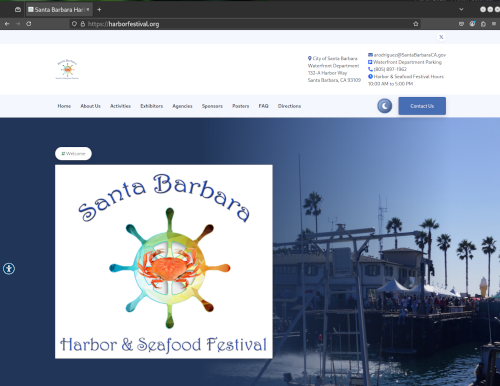Open the Sponsors menu item

212,106
